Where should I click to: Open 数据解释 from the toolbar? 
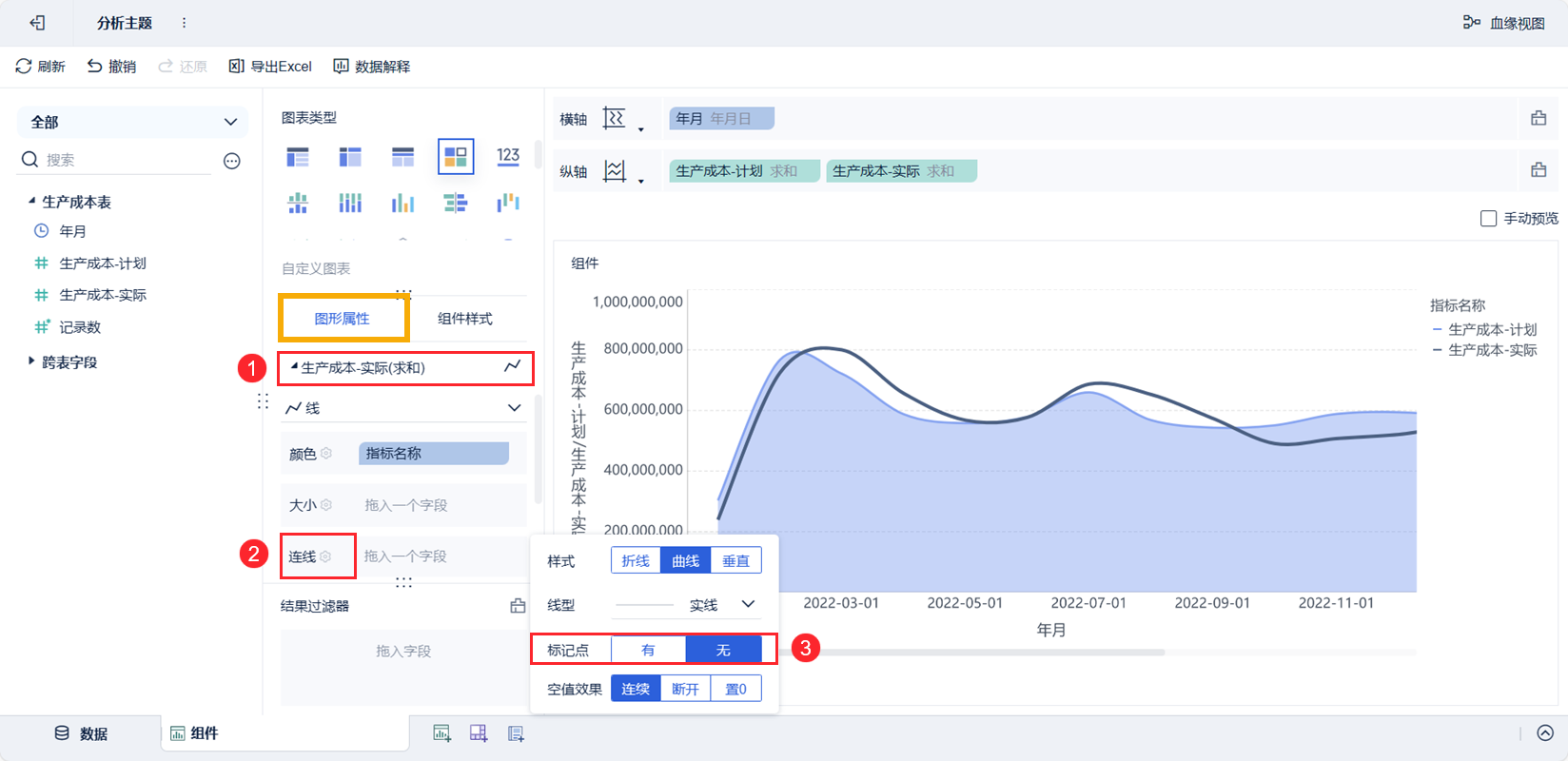coord(372,67)
